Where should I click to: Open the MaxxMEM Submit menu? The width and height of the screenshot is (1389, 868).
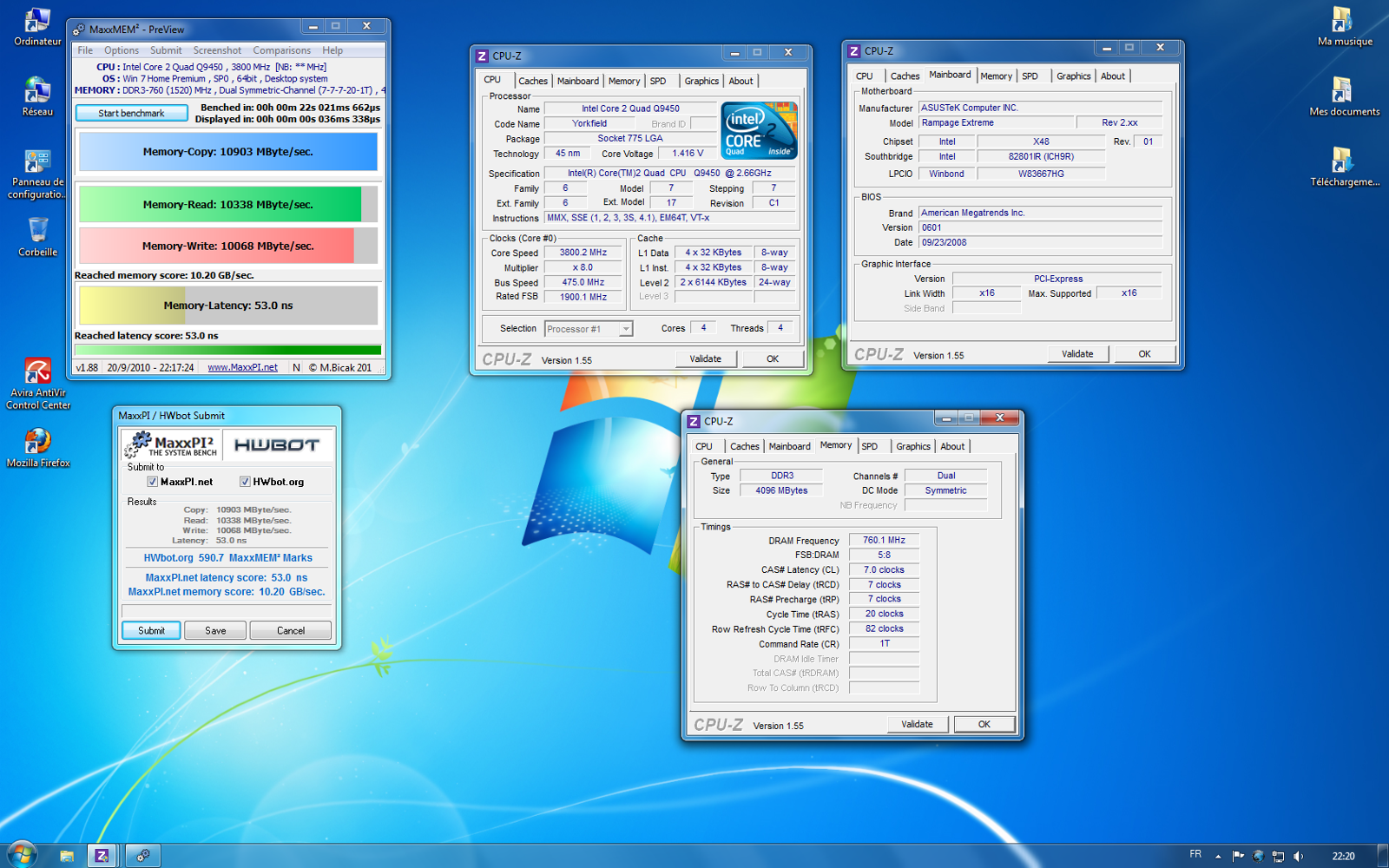click(x=166, y=50)
